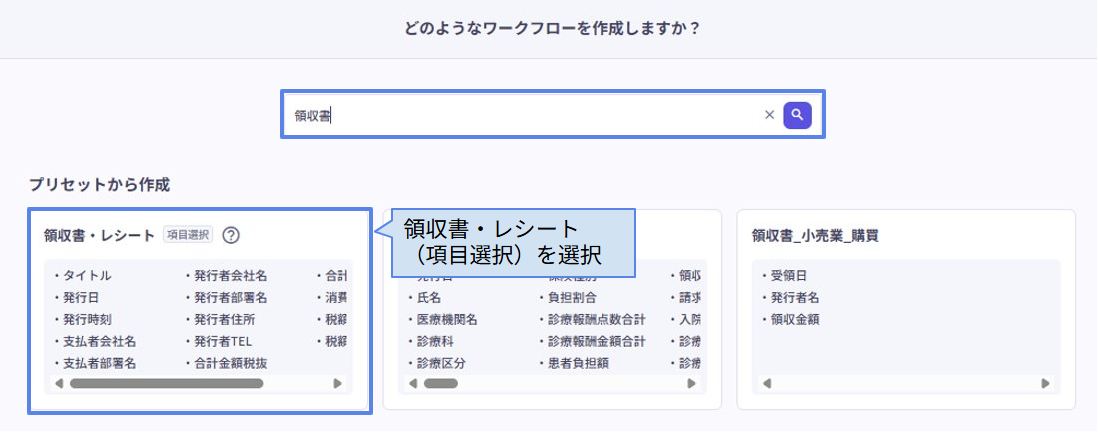Focus the search field containing 領収書
The image size is (1098, 434).
click(520, 115)
